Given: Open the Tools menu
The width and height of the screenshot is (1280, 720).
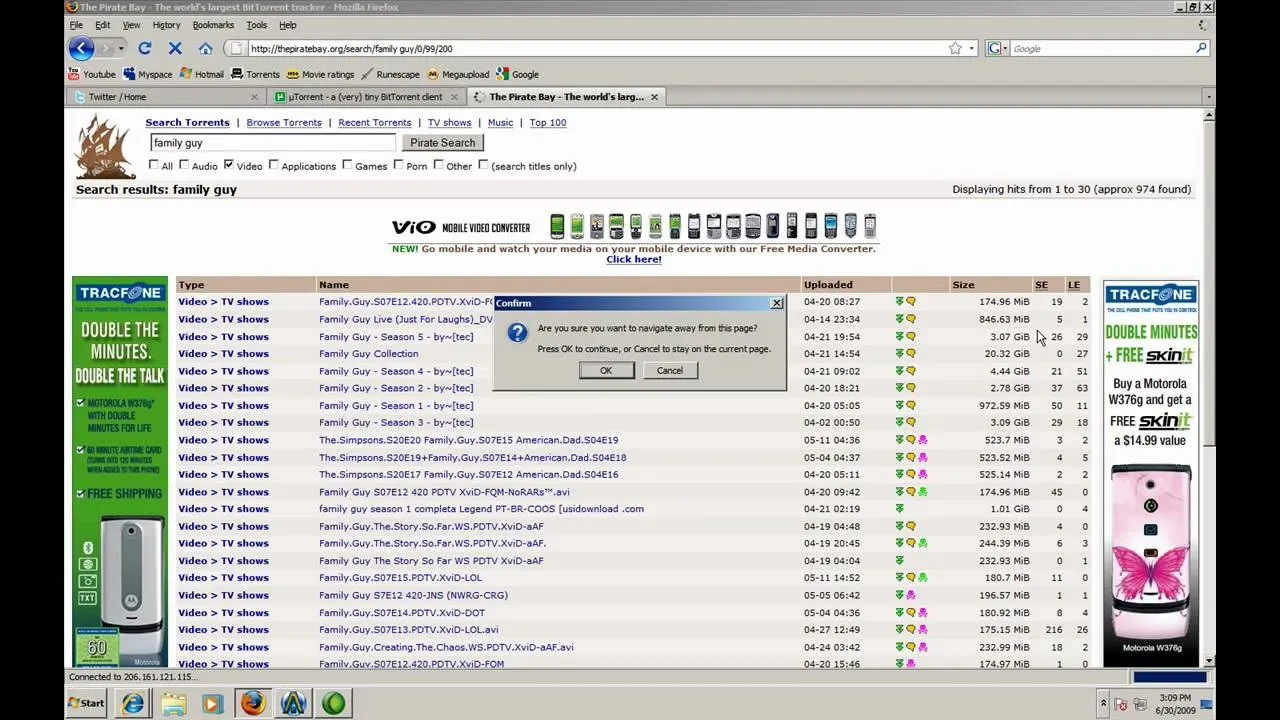Looking at the screenshot, I should pyautogui.click(x=256, y=25).
